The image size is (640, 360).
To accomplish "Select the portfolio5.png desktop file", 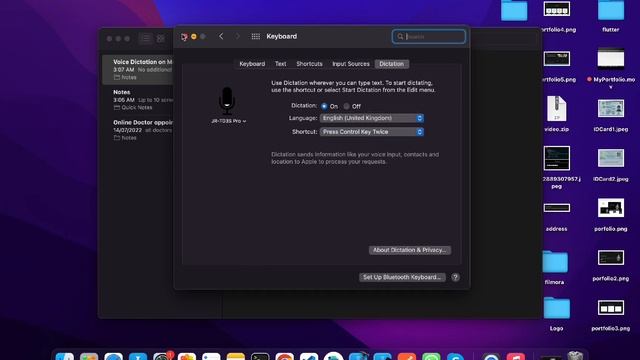I will click(x=557, y=59).
